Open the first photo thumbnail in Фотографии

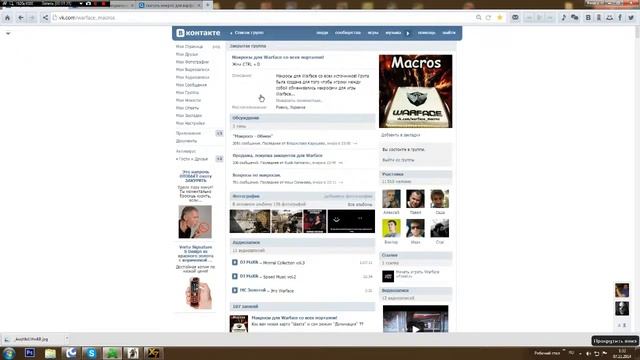tap(250, 221)
